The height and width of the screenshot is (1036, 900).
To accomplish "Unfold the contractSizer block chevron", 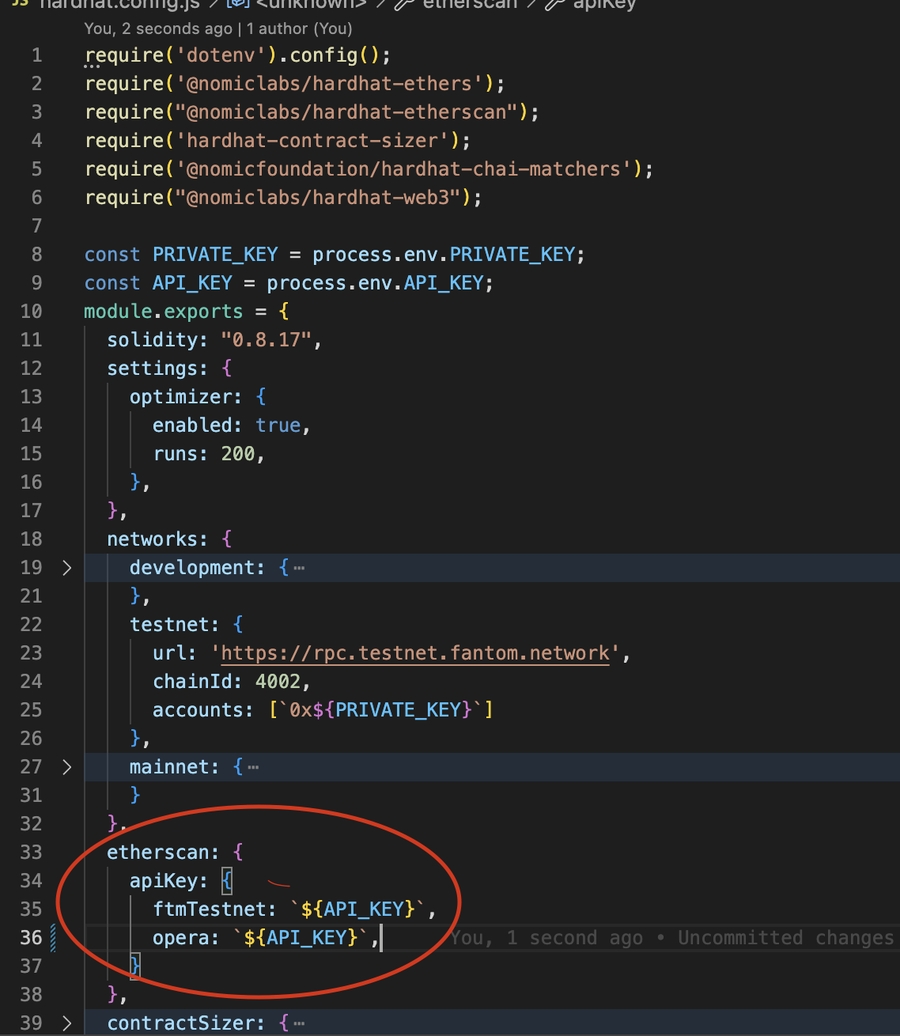I will point(66,1023).
